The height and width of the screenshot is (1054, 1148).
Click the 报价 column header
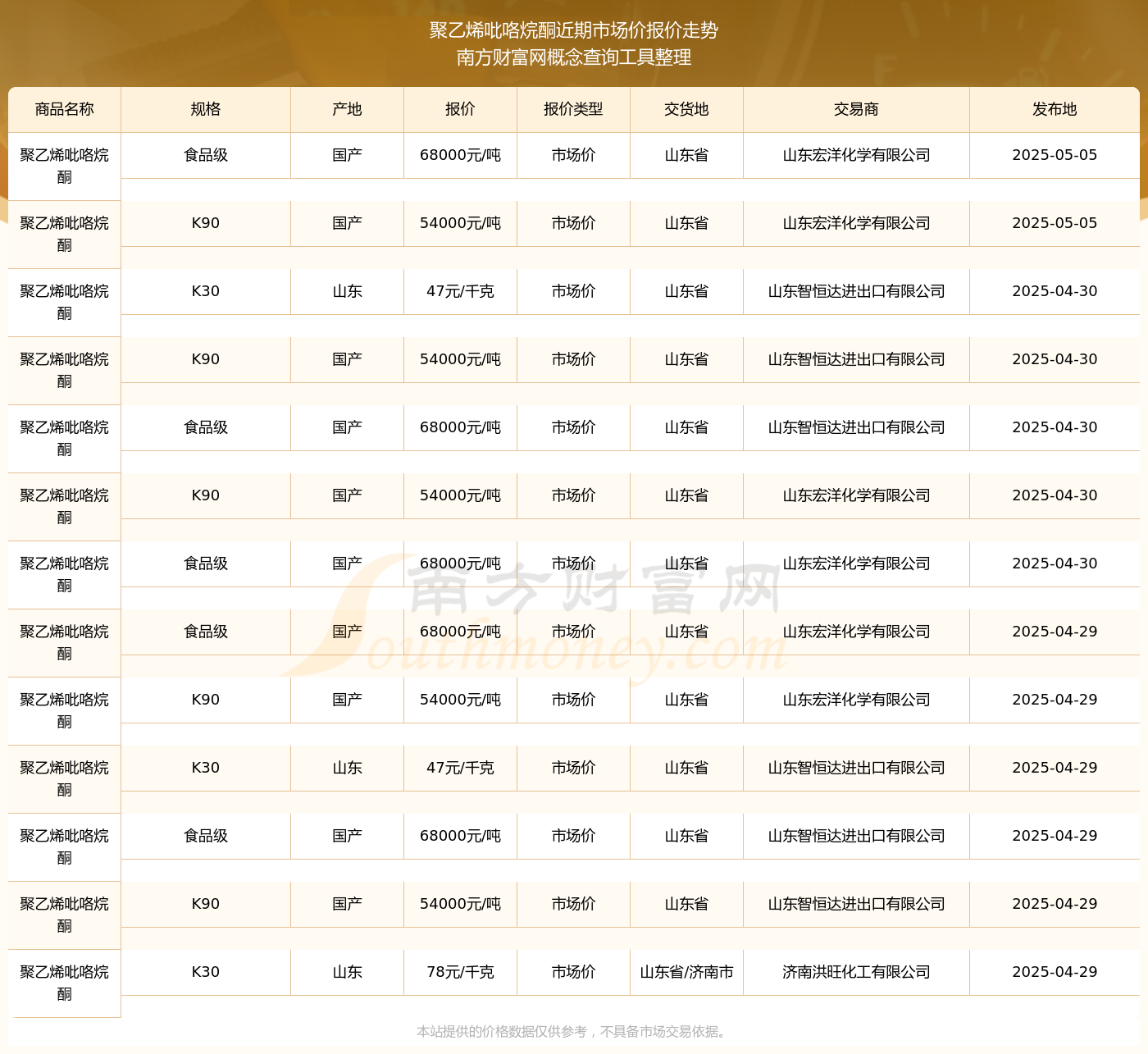(460, 110)
